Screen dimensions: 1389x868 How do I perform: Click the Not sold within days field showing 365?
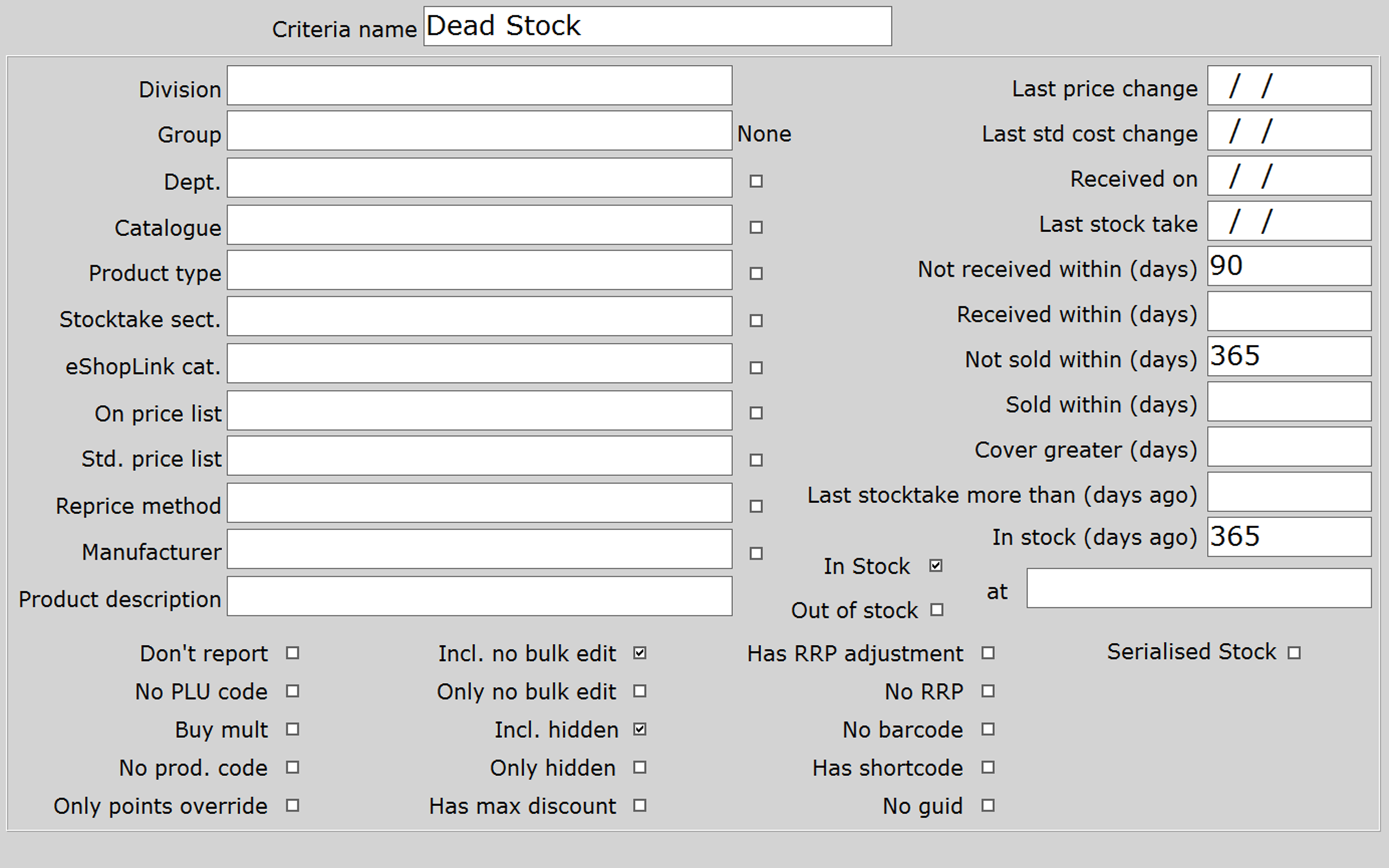click(x=1289, y=357)
